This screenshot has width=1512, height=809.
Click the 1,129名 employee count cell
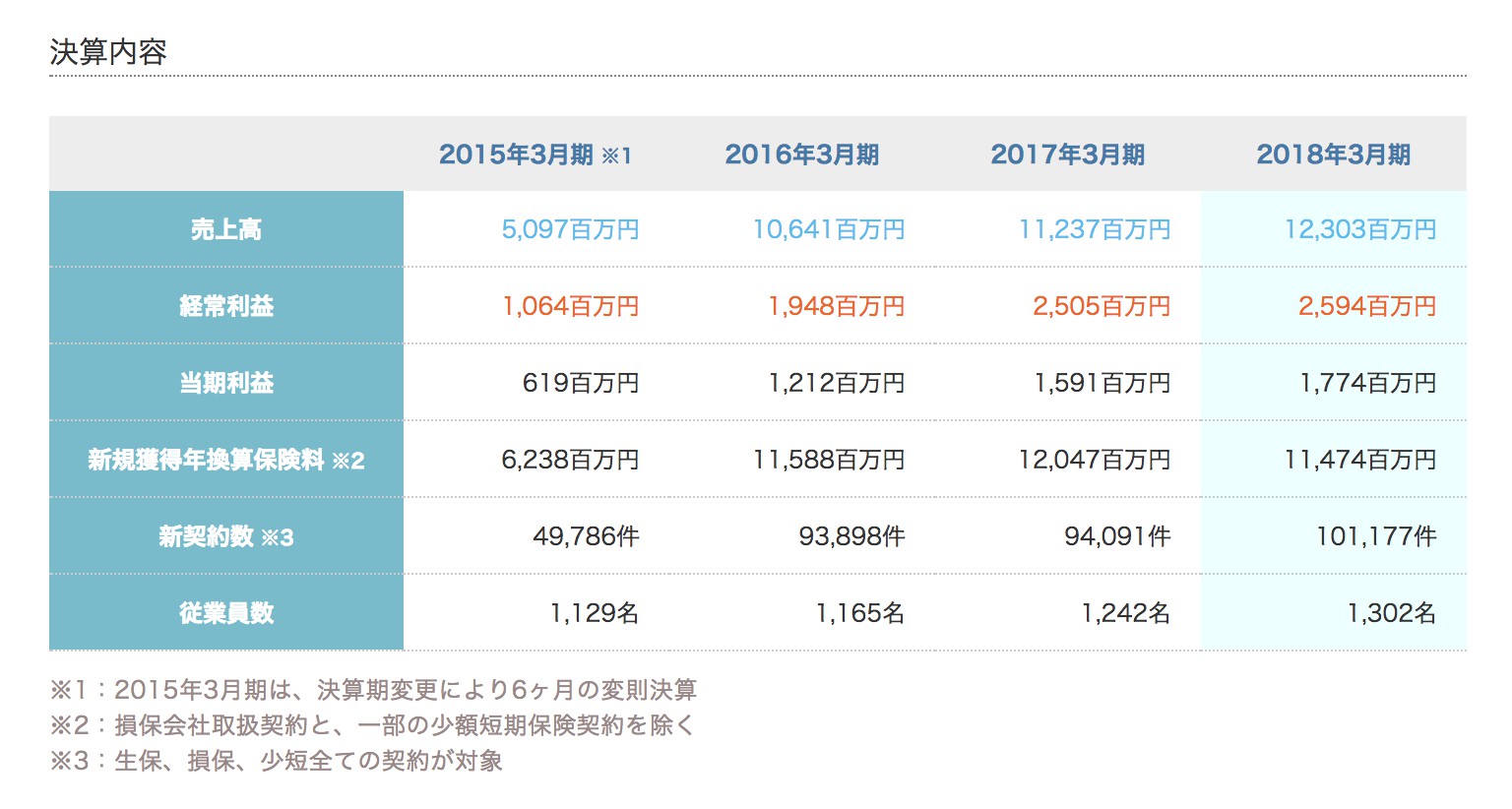tap(594, 613)
